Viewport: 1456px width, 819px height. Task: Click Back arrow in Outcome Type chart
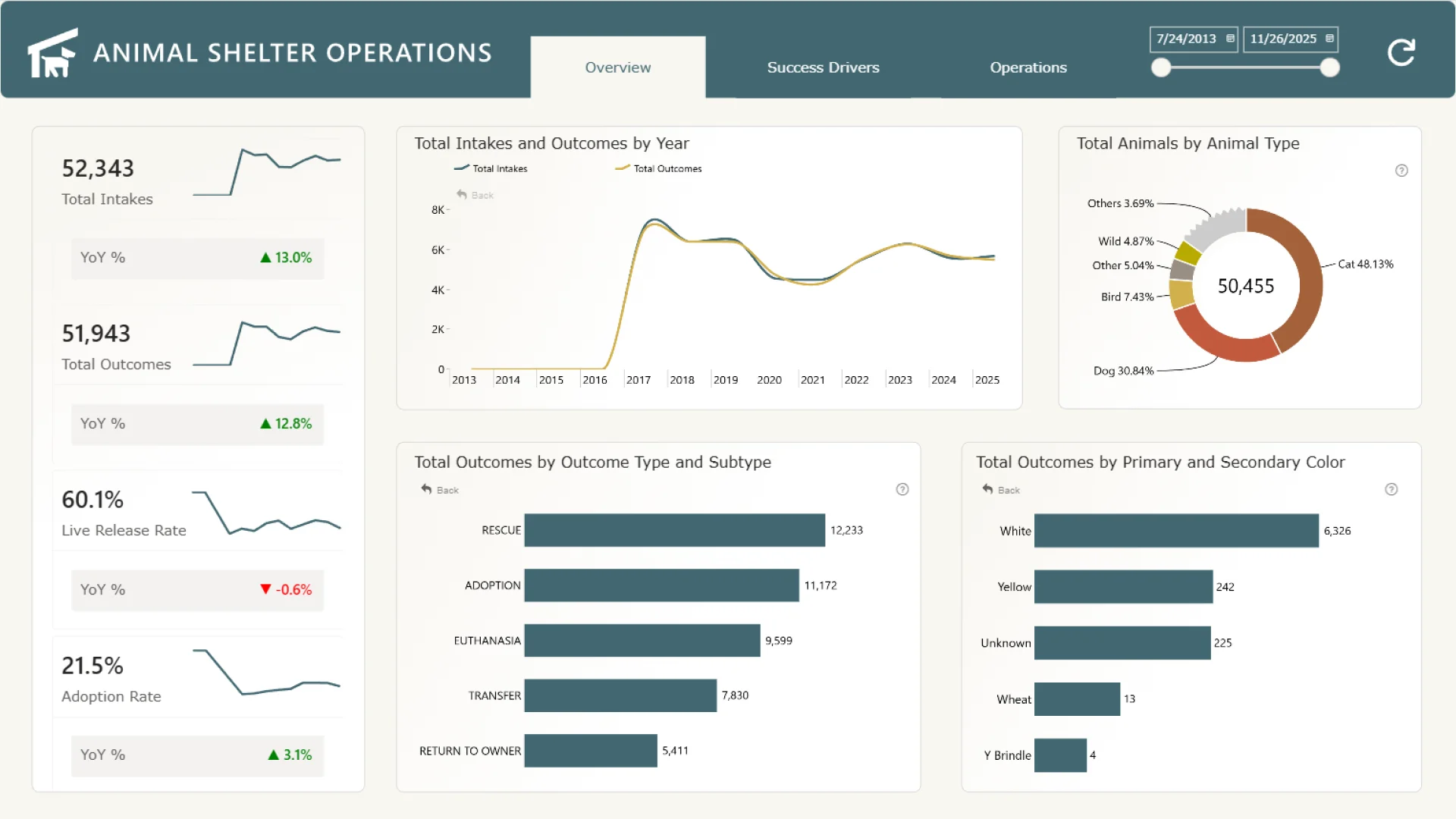pos(427,490)
